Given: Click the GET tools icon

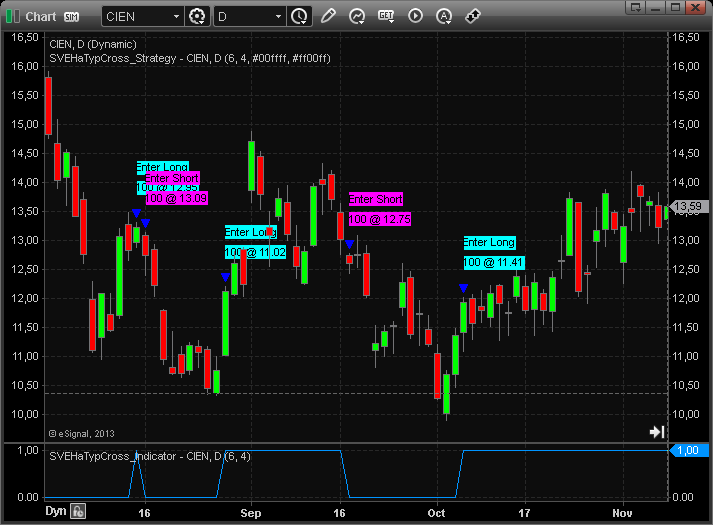Looking at the screenshot, I should [386, 16].
